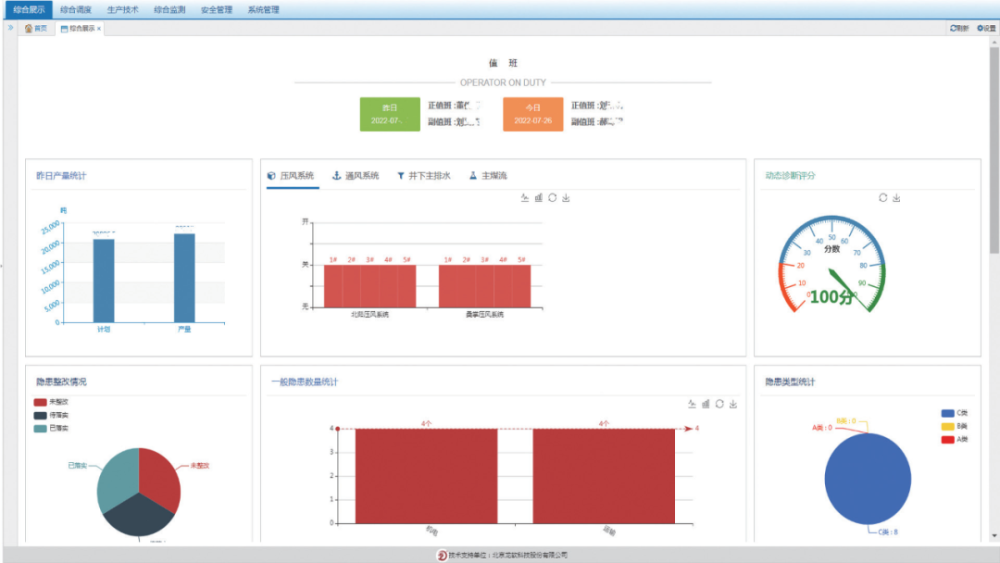Download 压风系统 chart as image
1000x563 pixels.
[566, 198]
